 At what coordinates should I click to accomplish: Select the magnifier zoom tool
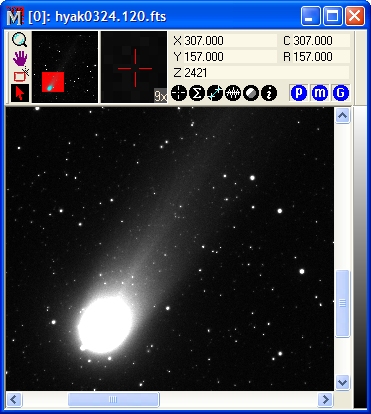[x=20, y=40]
